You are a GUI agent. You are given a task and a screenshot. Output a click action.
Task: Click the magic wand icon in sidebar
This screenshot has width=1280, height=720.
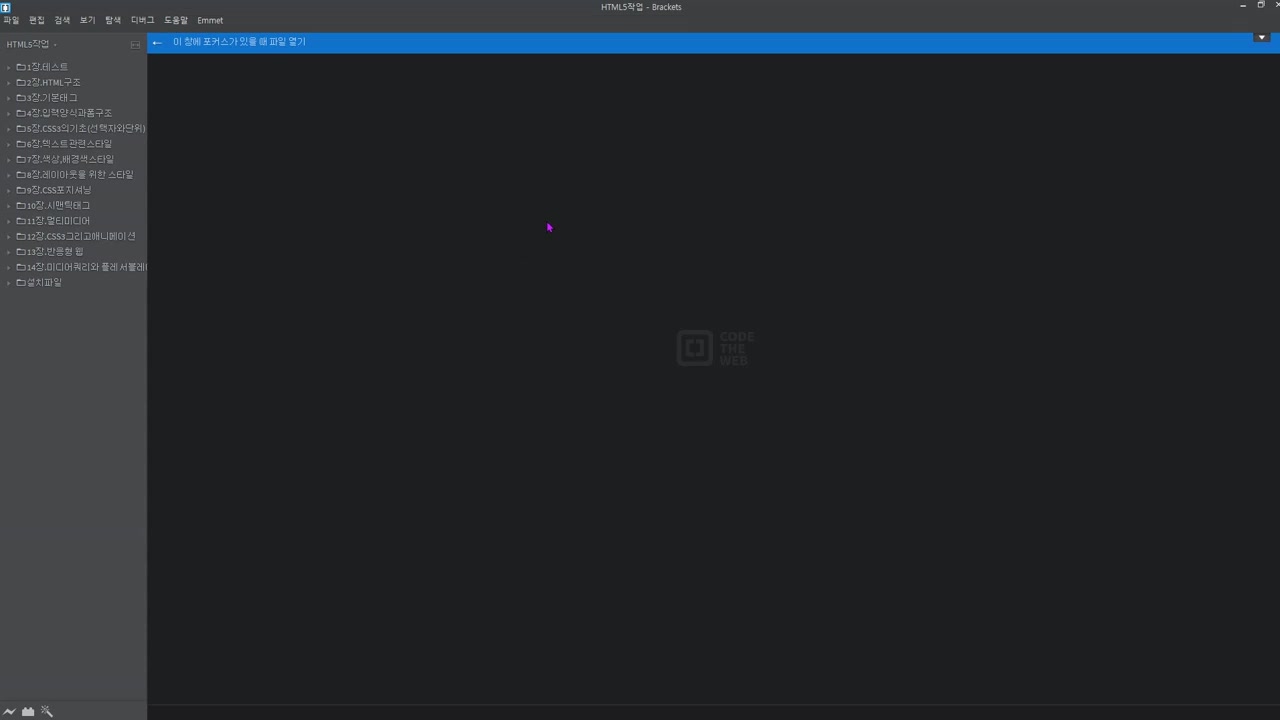pos(47,711)
